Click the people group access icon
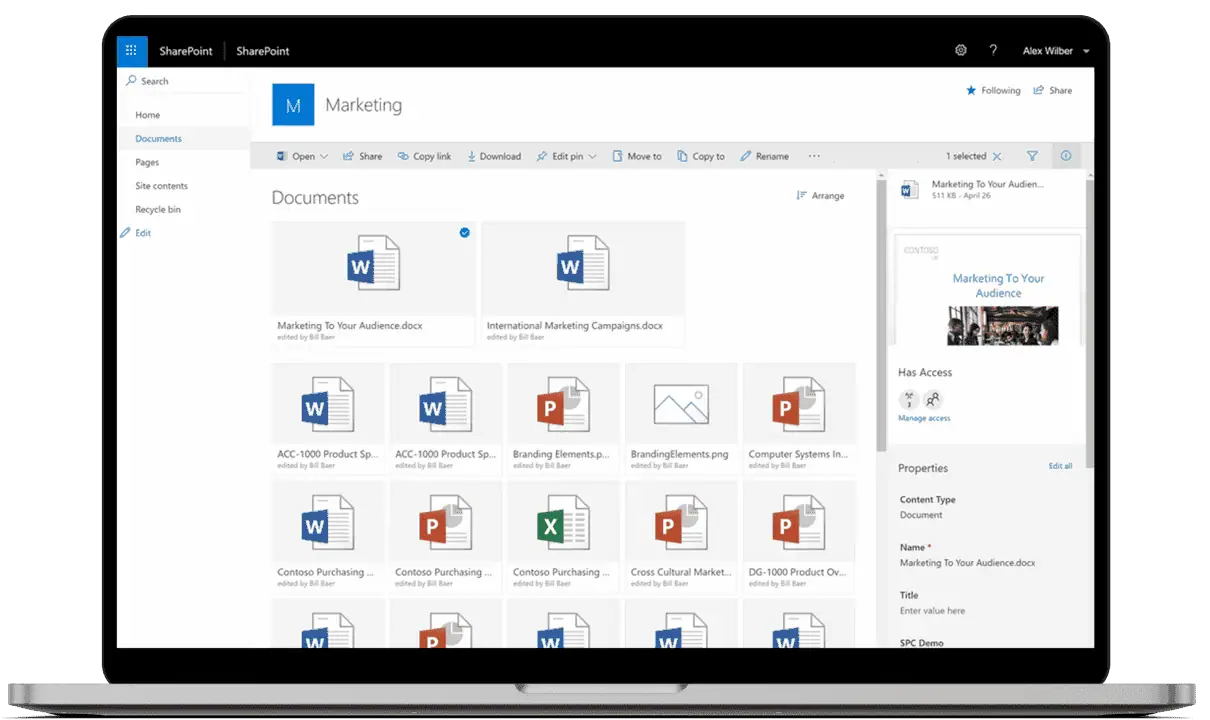This screenshot has width=1210, height=720. point(933,399)
